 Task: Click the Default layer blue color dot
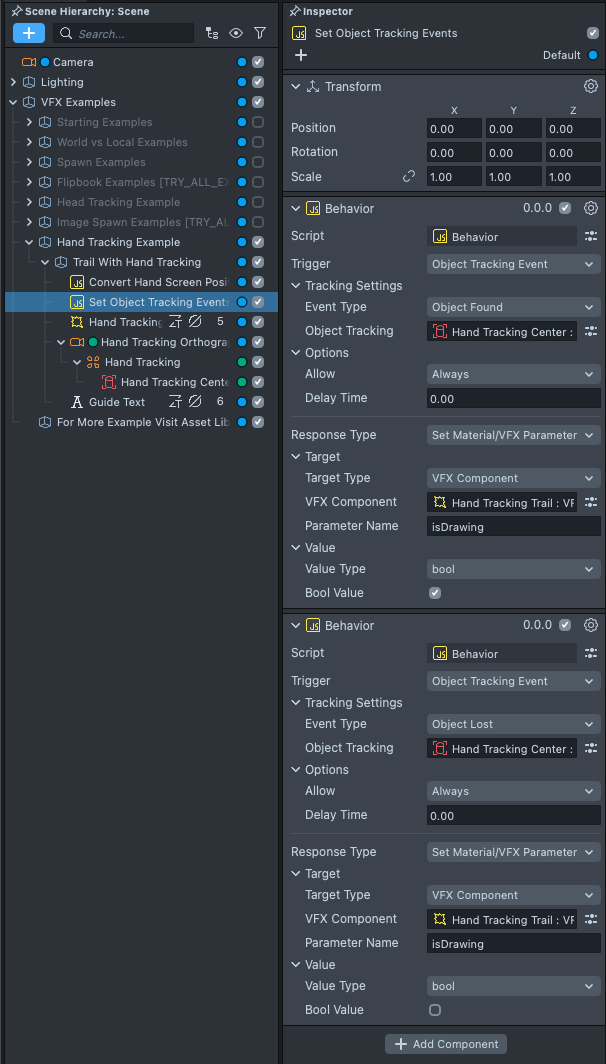tap(593, 55)
